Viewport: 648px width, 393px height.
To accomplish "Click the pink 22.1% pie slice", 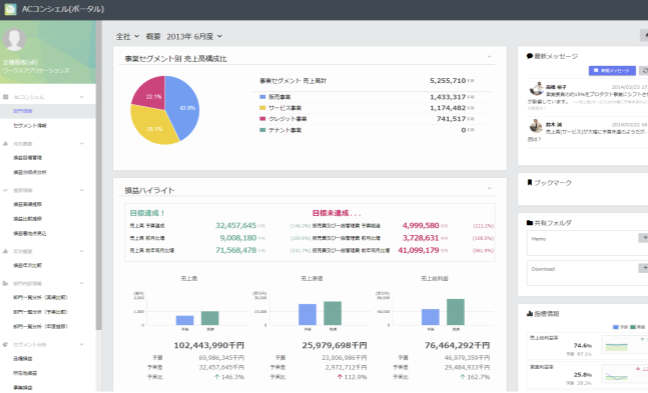I will (x=151, y=94).
